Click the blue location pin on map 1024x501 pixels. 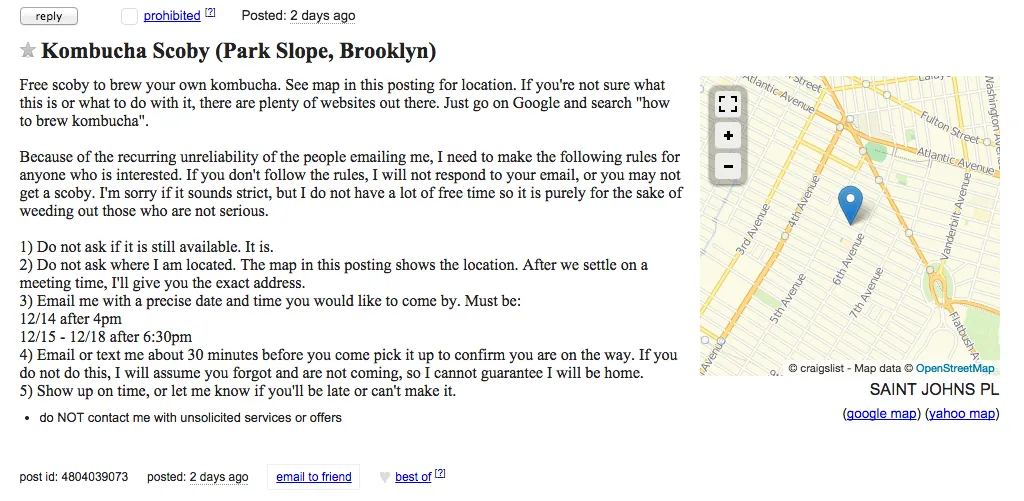pyautogui.click(x=850, y=204)
